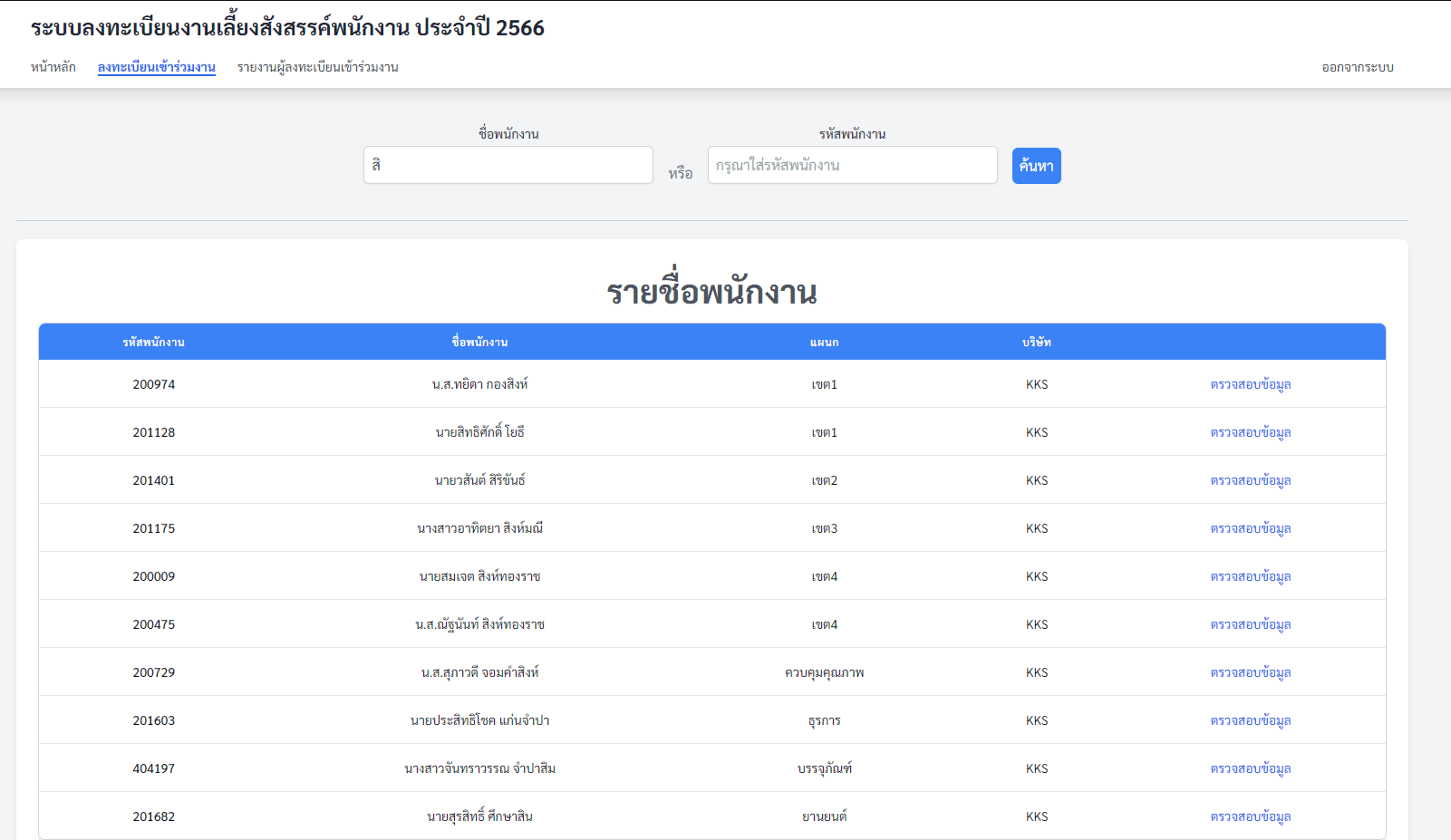Click the แผนก column header
The width and height of the screenshot is (1451, 840).
[824, 342]
